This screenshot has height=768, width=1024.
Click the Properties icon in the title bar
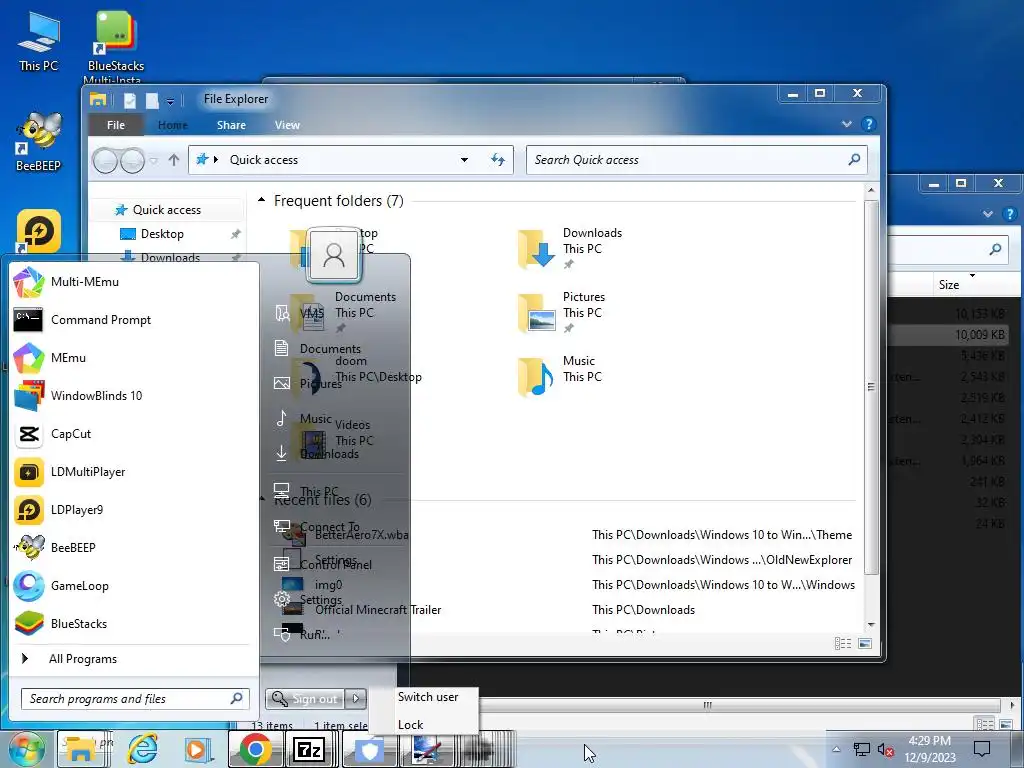(x=130, y=100)
